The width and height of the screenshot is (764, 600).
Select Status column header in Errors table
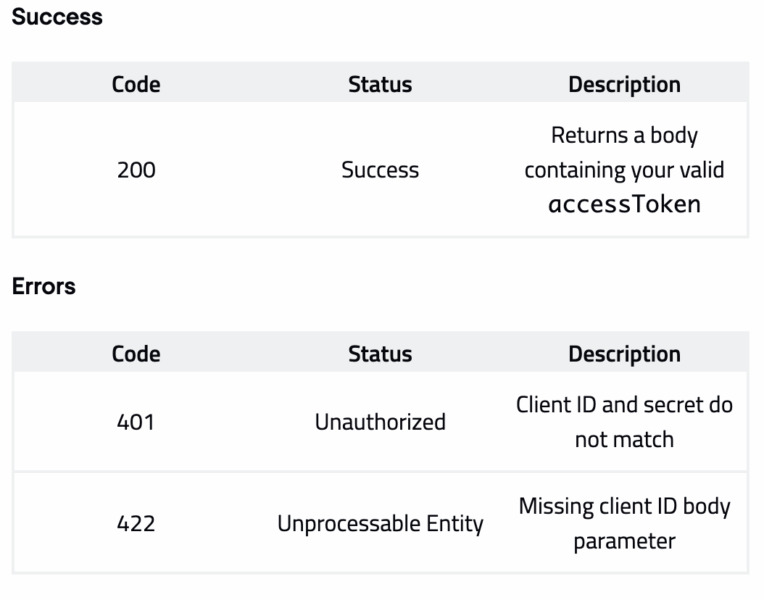380,354
